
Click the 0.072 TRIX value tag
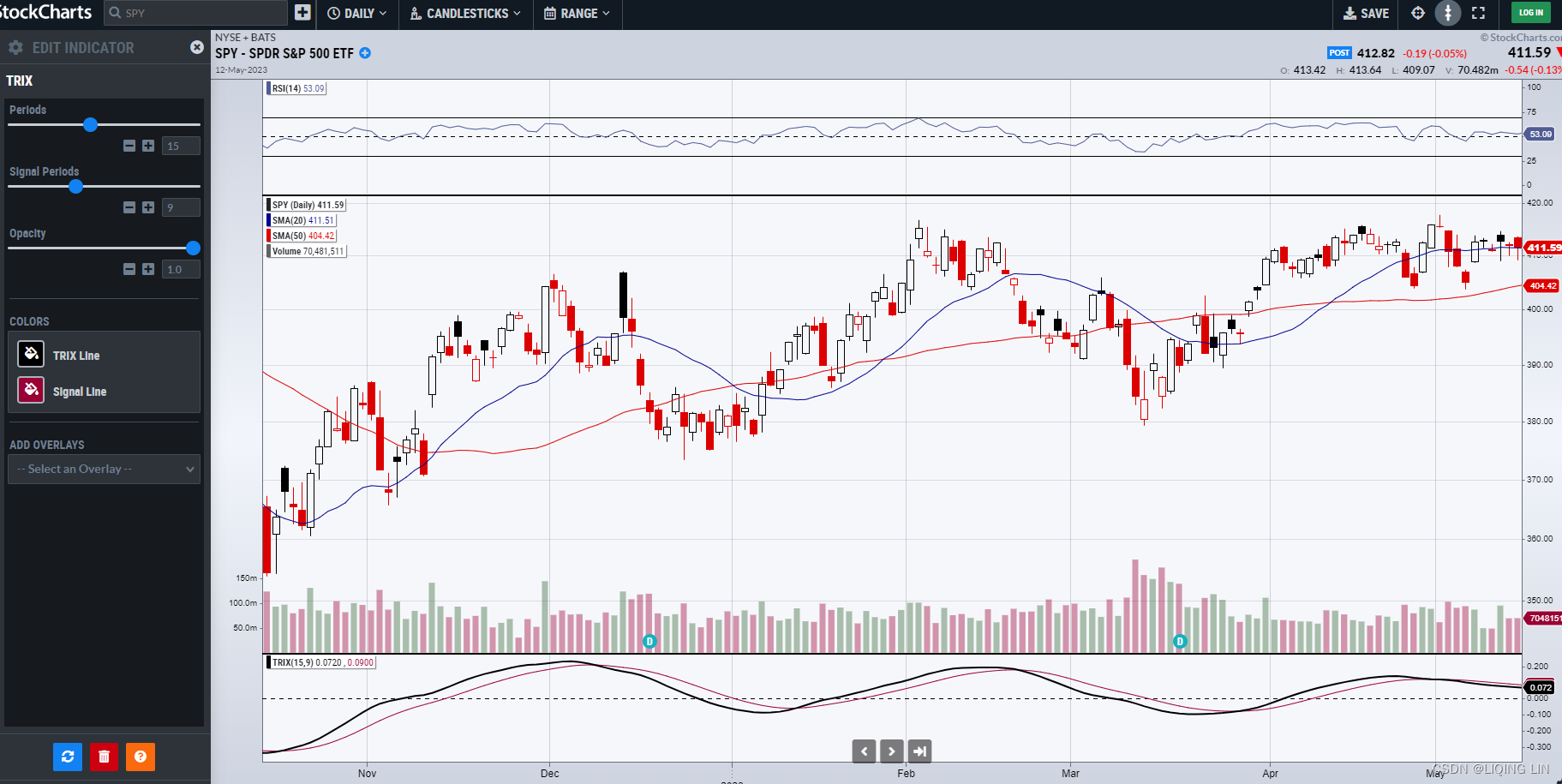point(1540,687)
